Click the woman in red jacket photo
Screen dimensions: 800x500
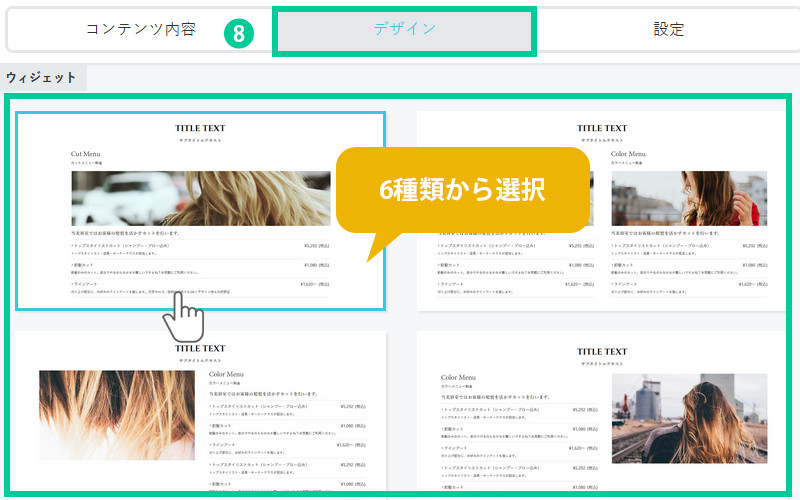click(x=723, y=197)
